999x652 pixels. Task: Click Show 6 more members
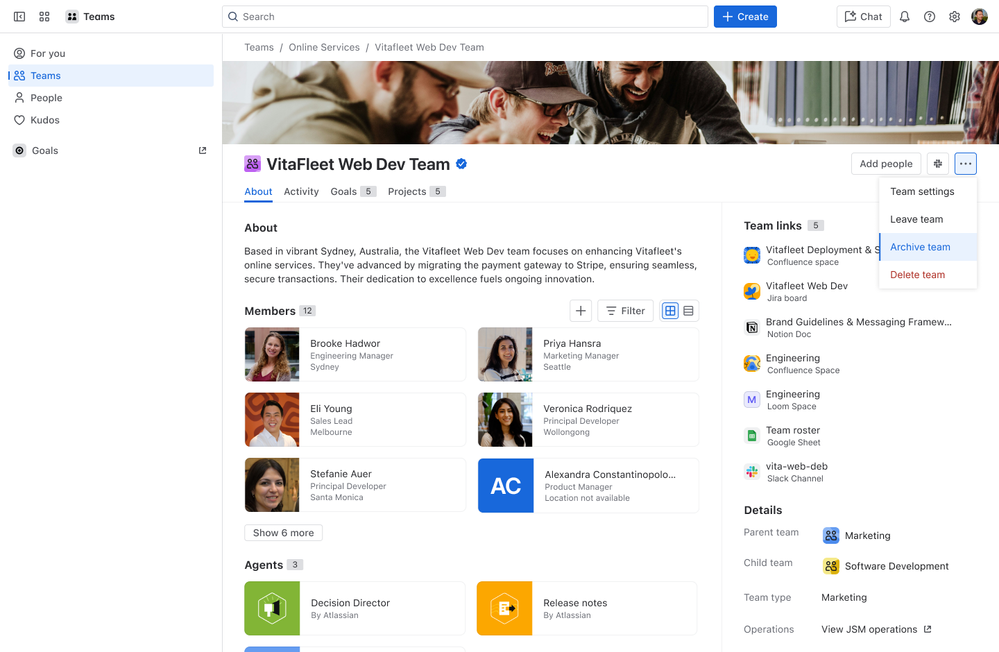(x=284, y=533)
